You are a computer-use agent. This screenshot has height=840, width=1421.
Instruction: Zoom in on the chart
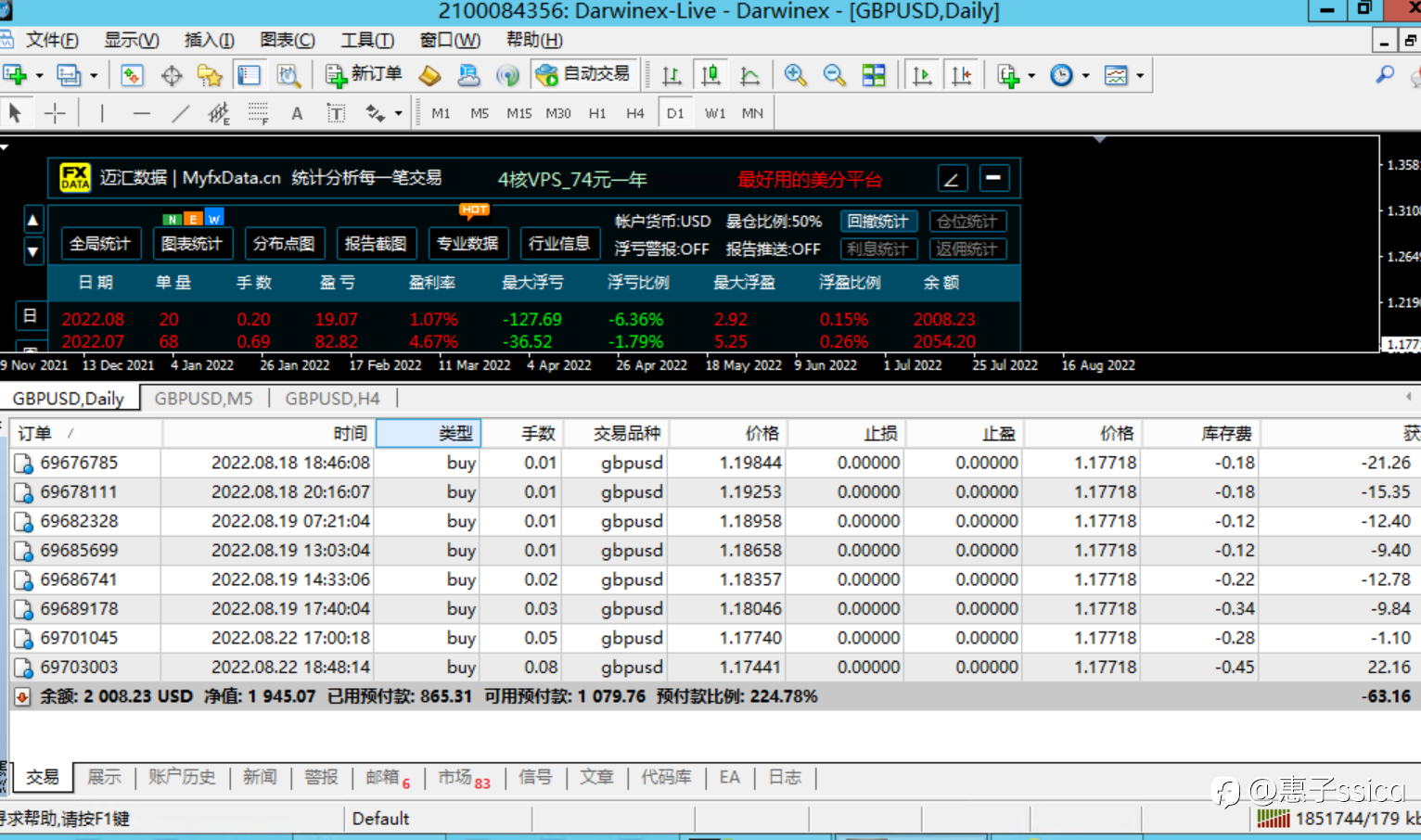(x=795, y=75)
